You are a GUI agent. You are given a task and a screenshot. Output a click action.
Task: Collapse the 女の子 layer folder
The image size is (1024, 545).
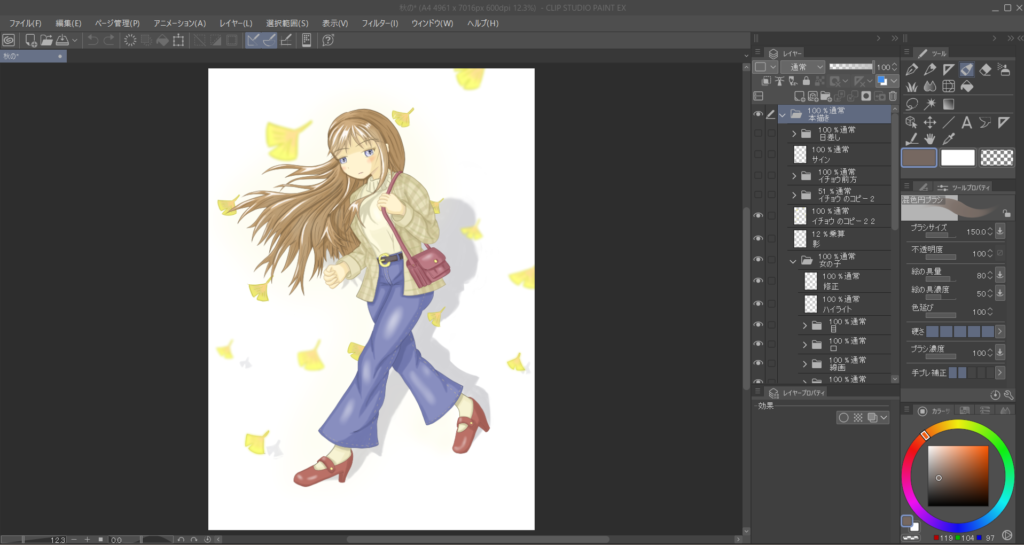(793, 260)
